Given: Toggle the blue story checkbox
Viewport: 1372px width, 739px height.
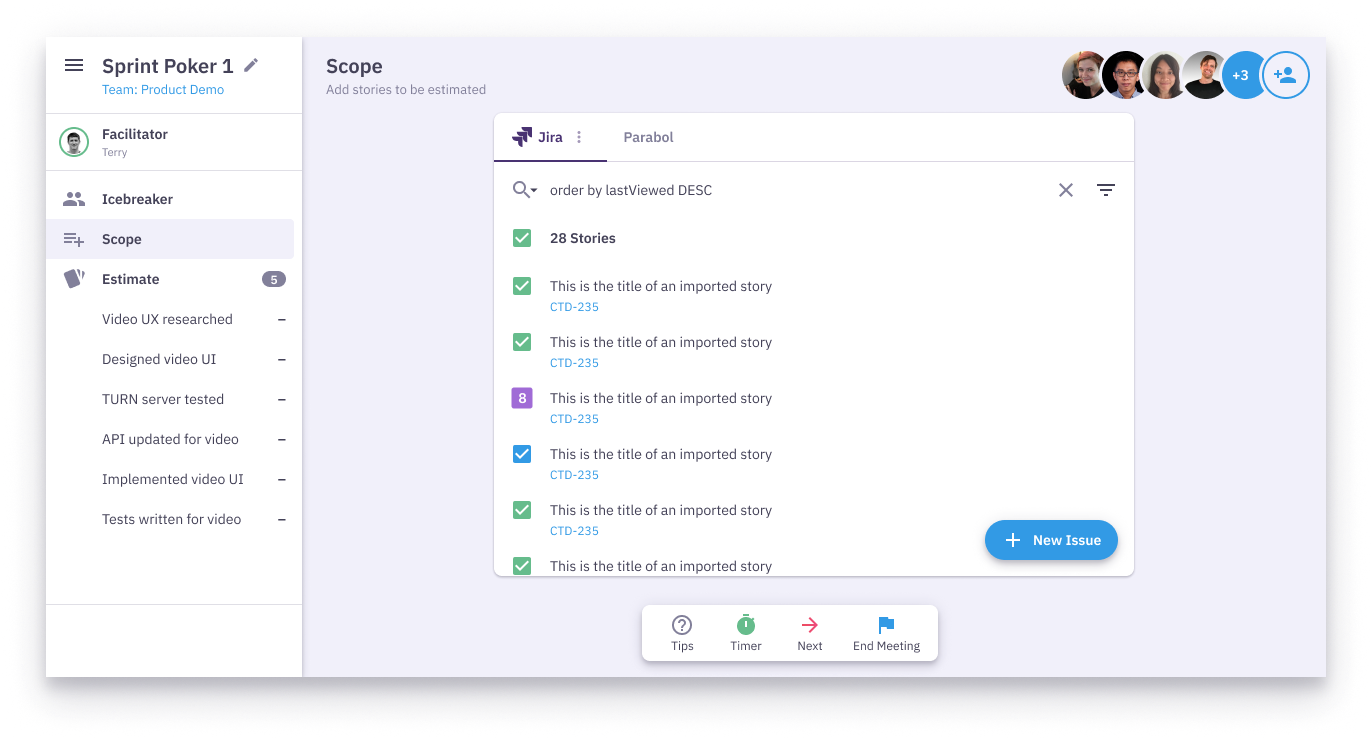Looking at the screenshot, I should pos(522,454).
